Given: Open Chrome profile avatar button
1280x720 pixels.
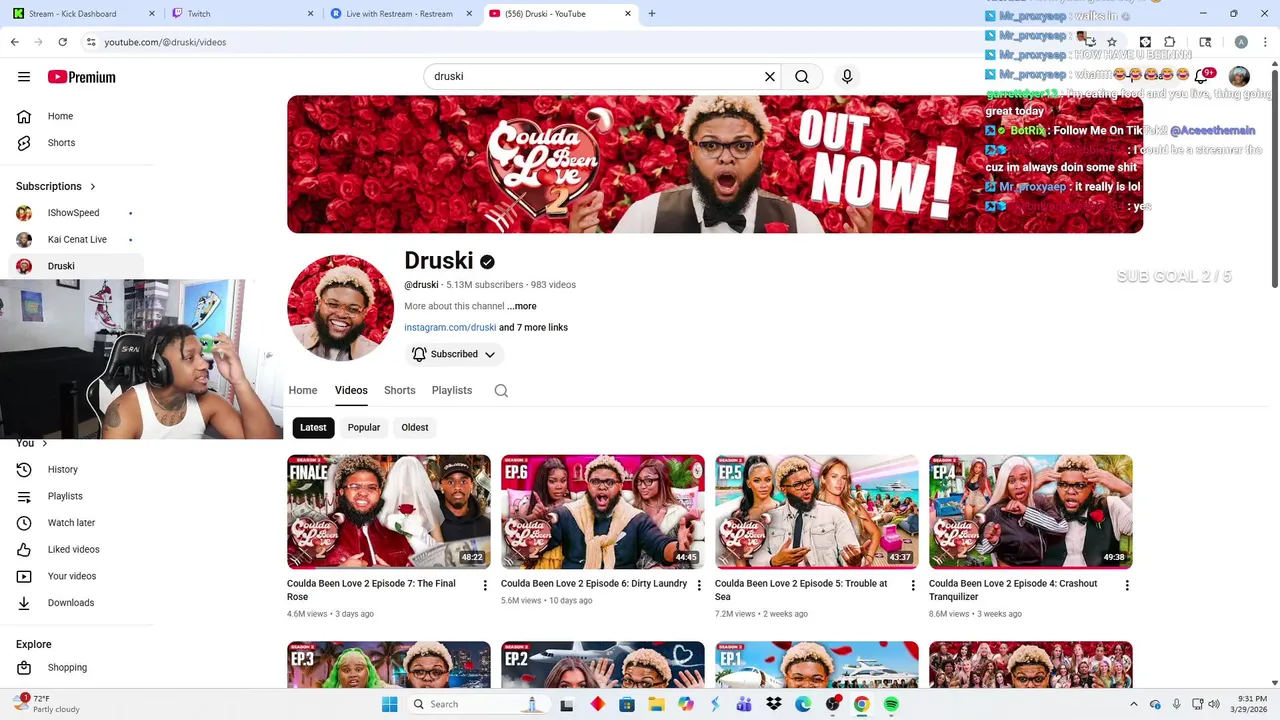Looking at the screenshot, I should pos(1241,42).
